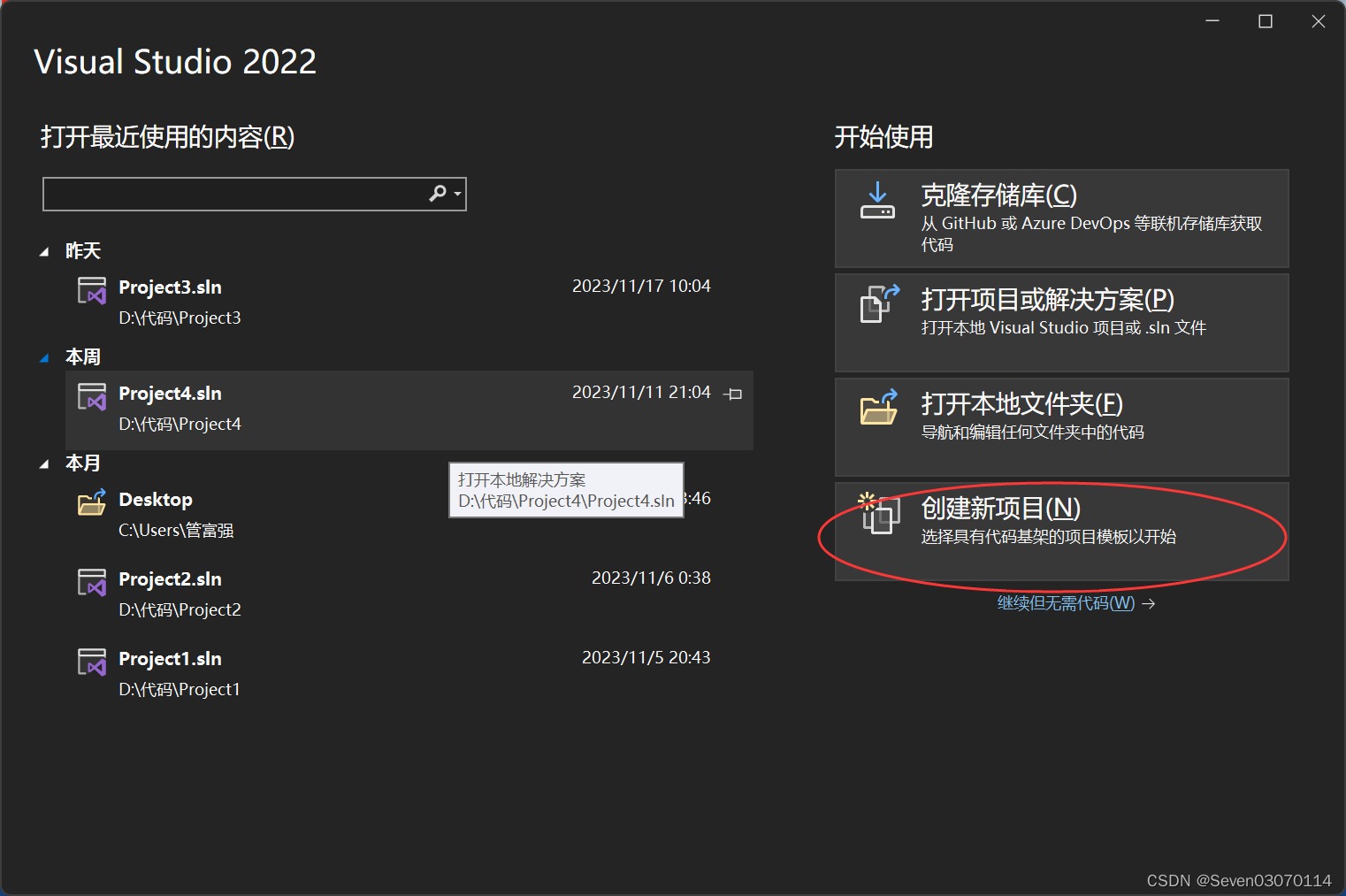The height and width of the screenshot is (896, 1346).
Task: Collapse the 本周 group
Action: coord(44,358)
